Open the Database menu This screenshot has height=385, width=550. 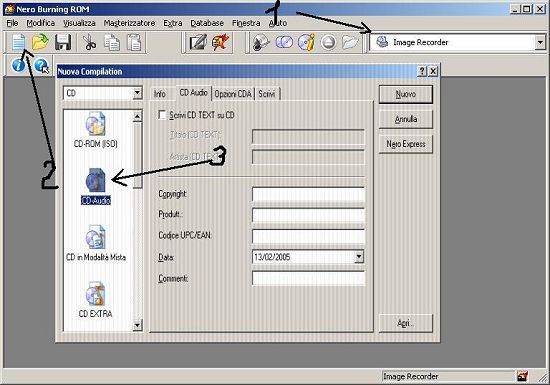207,23
